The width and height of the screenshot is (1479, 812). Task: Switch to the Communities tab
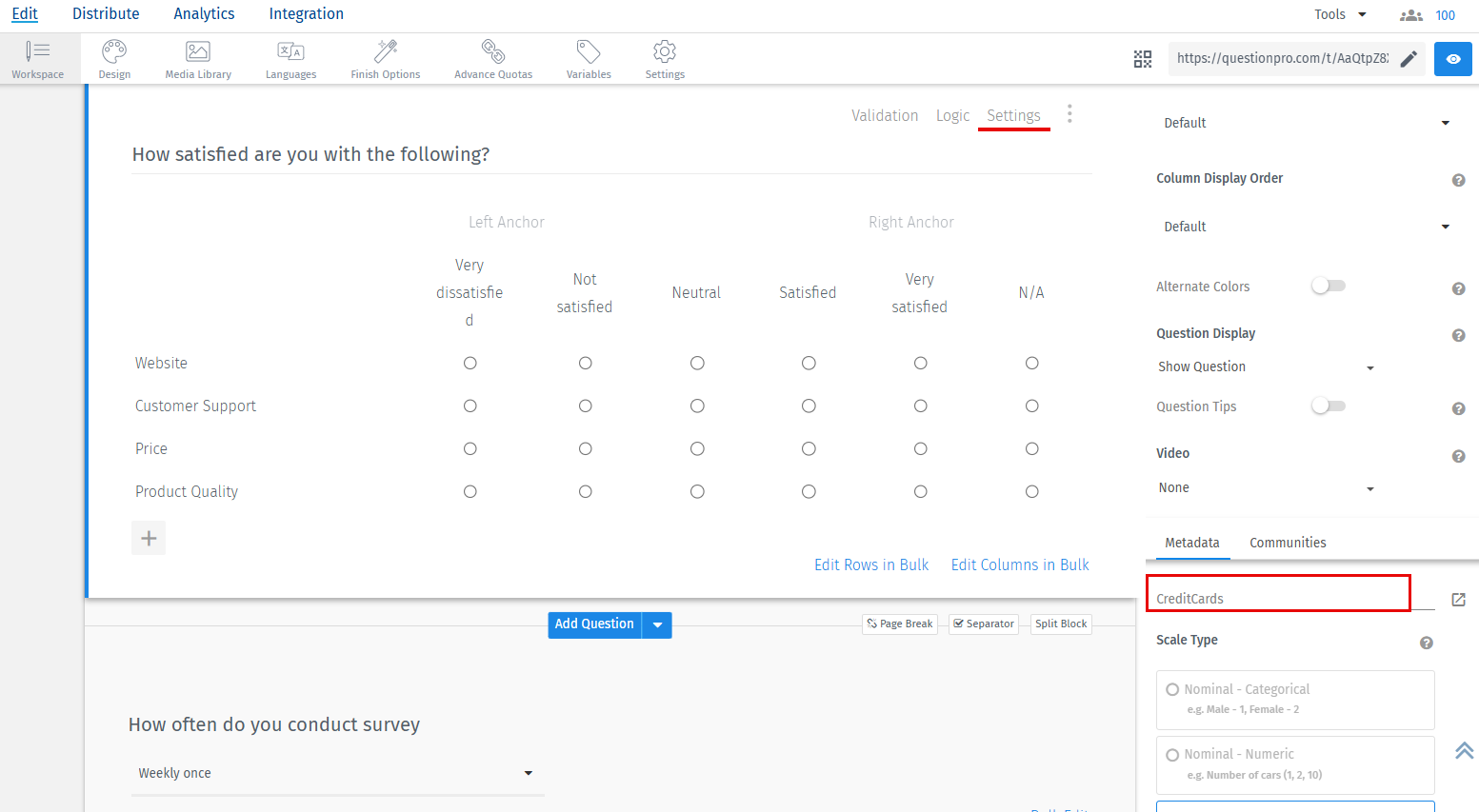[1288, 542]
